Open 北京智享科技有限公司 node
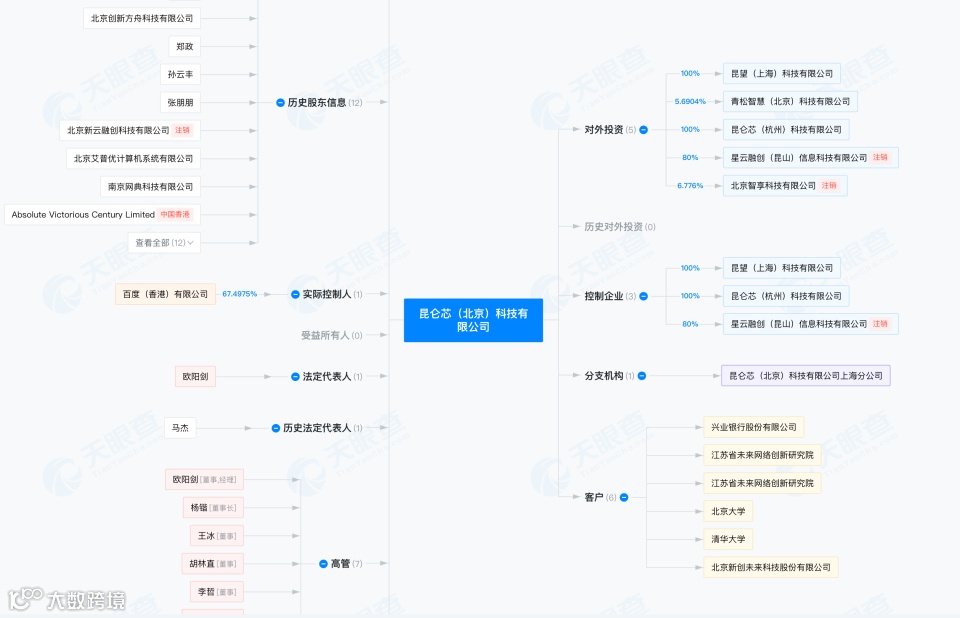The height and width of the screenshot is (618, 960). click(x=786, y=186)
